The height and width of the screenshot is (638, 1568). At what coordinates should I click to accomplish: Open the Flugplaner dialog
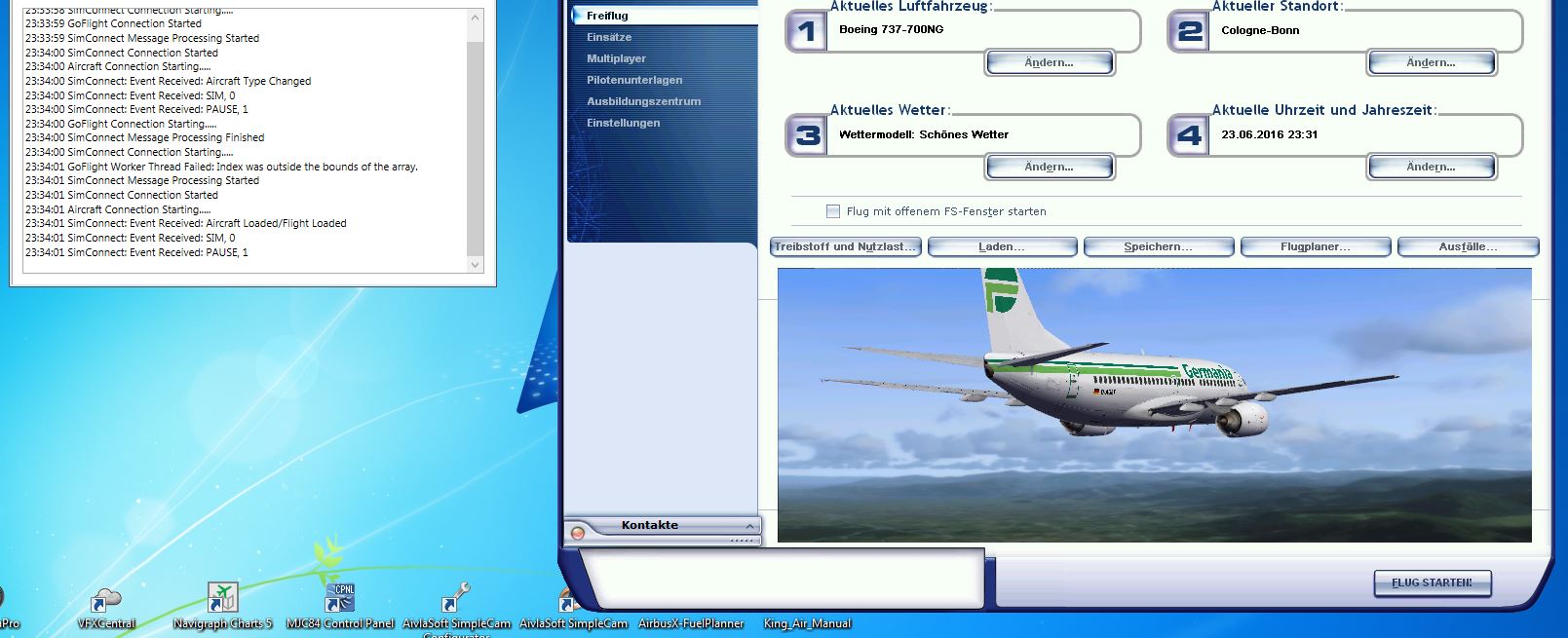click(1315, 247)
